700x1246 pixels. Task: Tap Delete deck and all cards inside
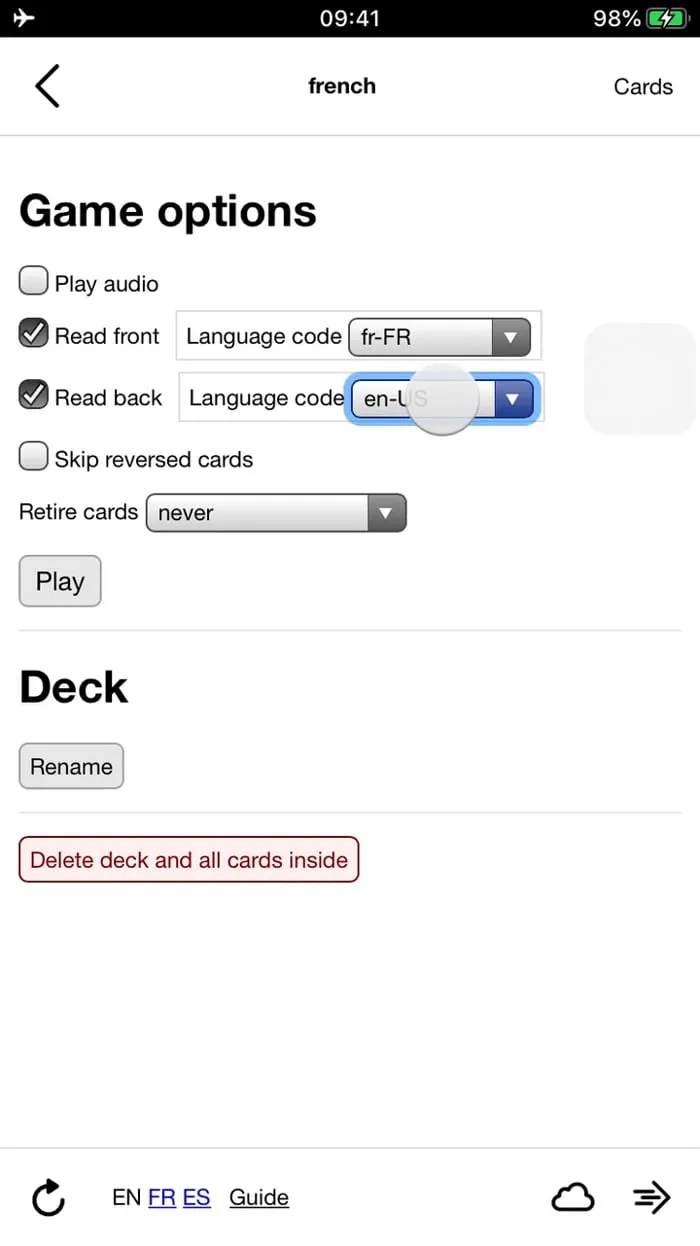coord(188,859)
